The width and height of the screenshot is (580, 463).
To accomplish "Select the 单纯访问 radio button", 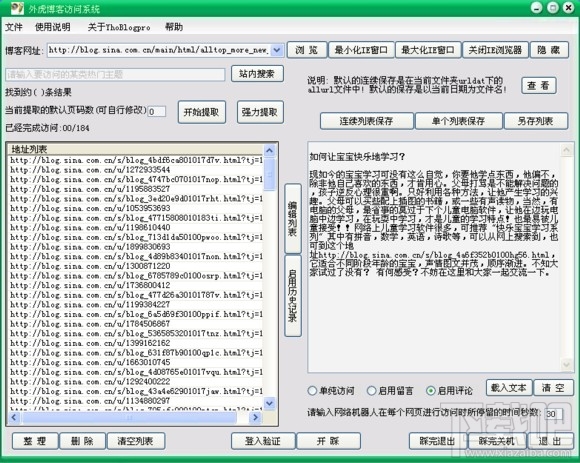I will tap(312, 391).
